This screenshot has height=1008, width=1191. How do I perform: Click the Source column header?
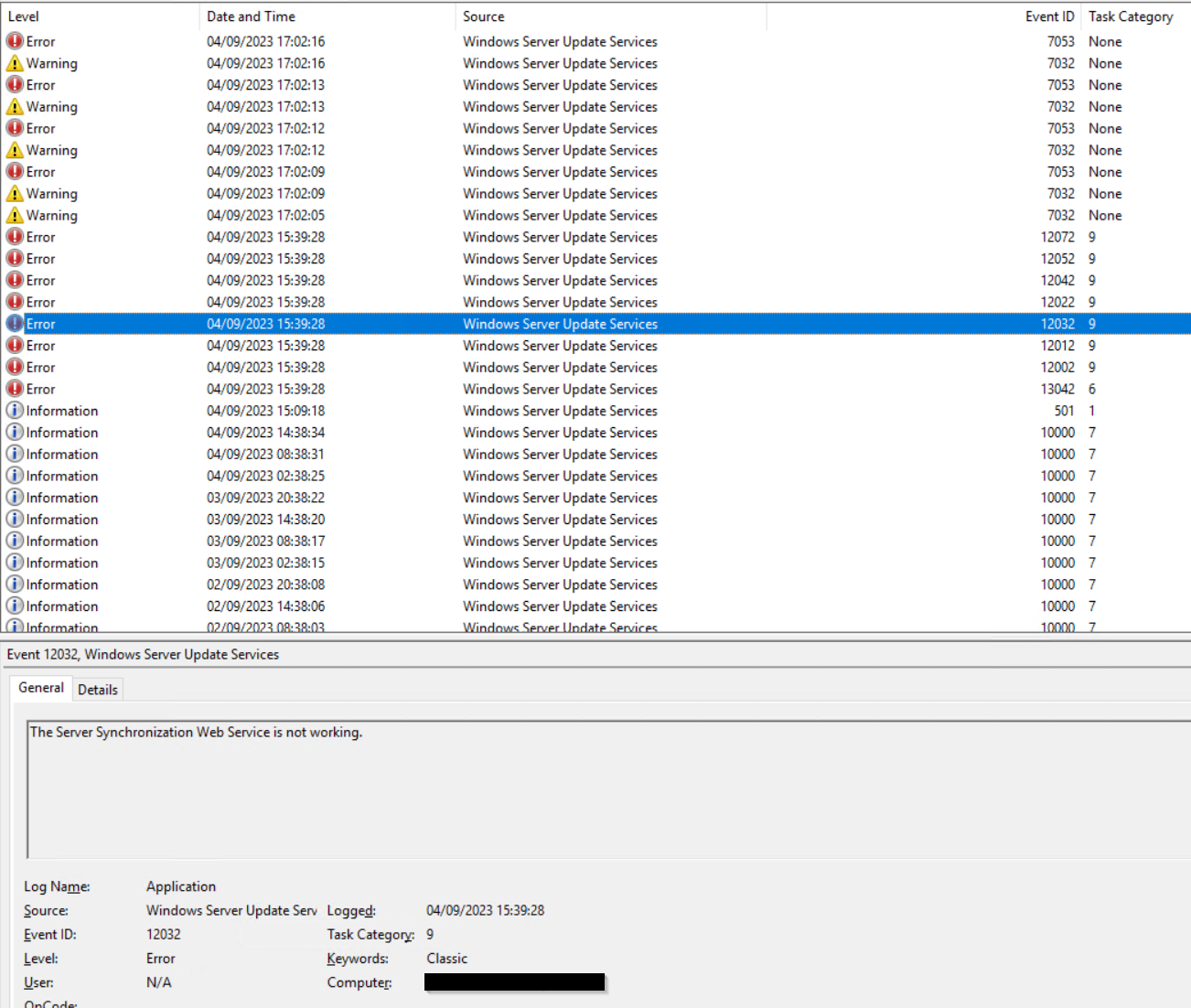click(610, 16)
